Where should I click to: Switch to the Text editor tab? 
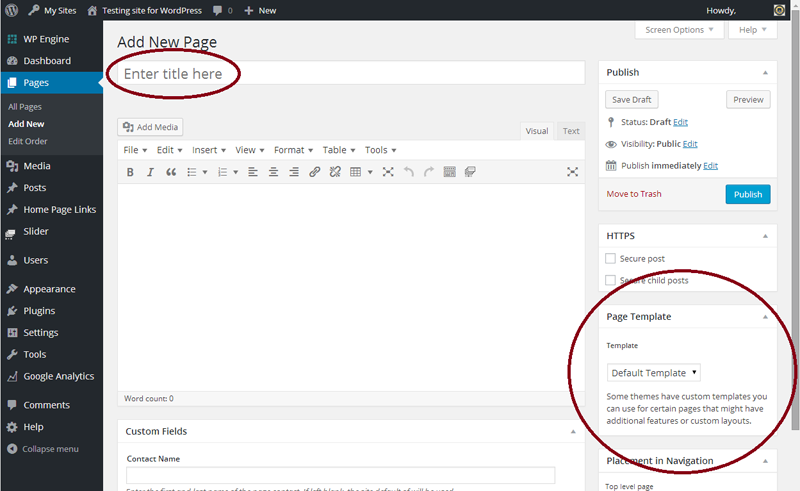pyautogui.click(x=571, y=131)
